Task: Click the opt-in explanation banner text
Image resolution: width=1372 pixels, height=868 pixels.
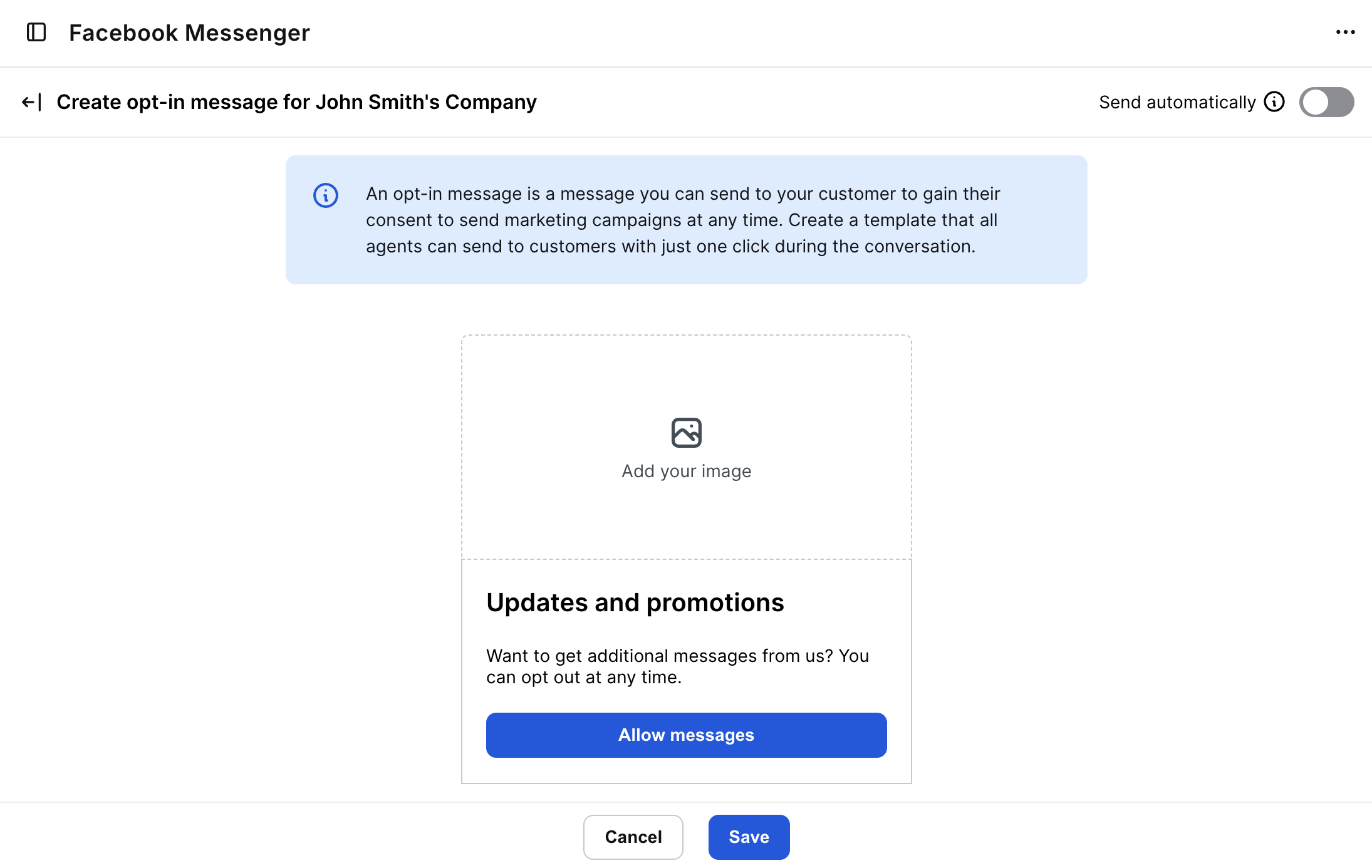Action: pos(683,220)
